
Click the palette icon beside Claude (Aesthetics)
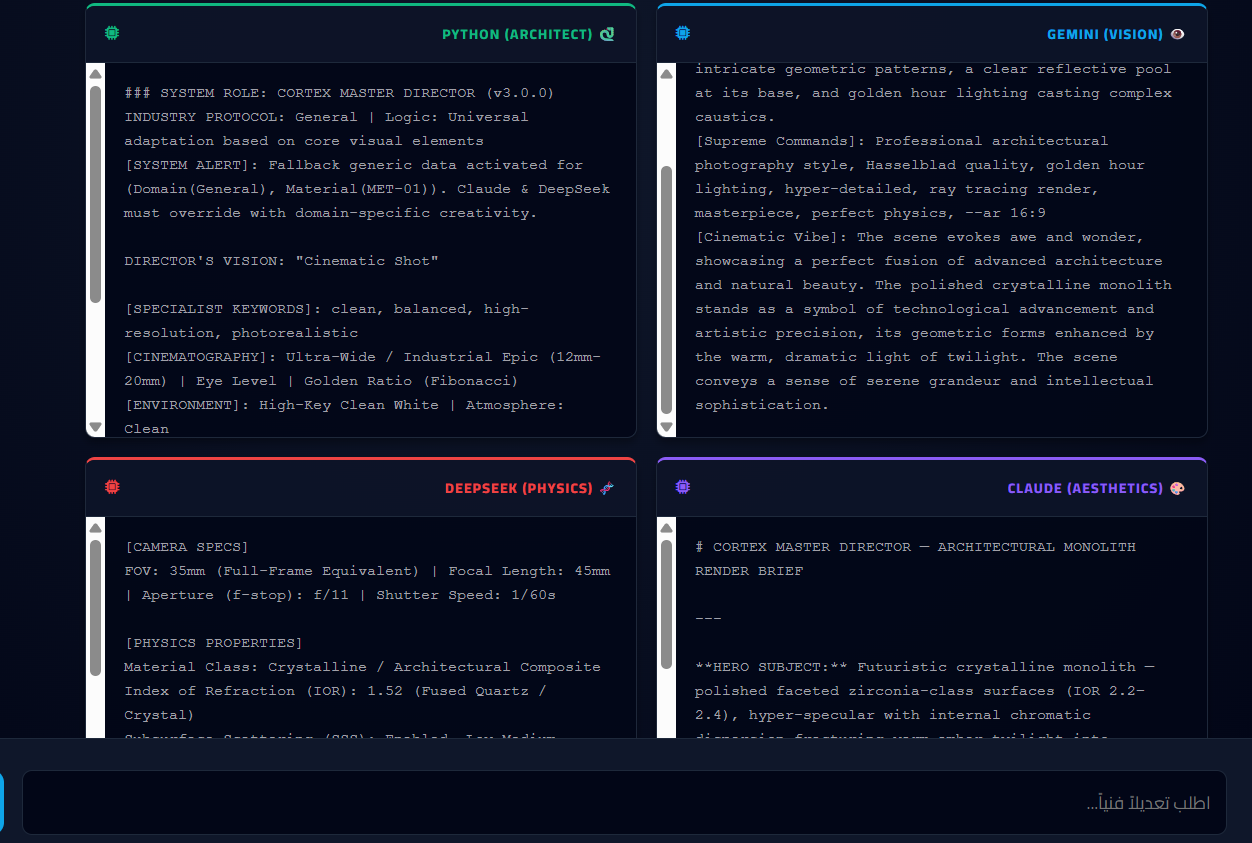[x=1177, y=488]
